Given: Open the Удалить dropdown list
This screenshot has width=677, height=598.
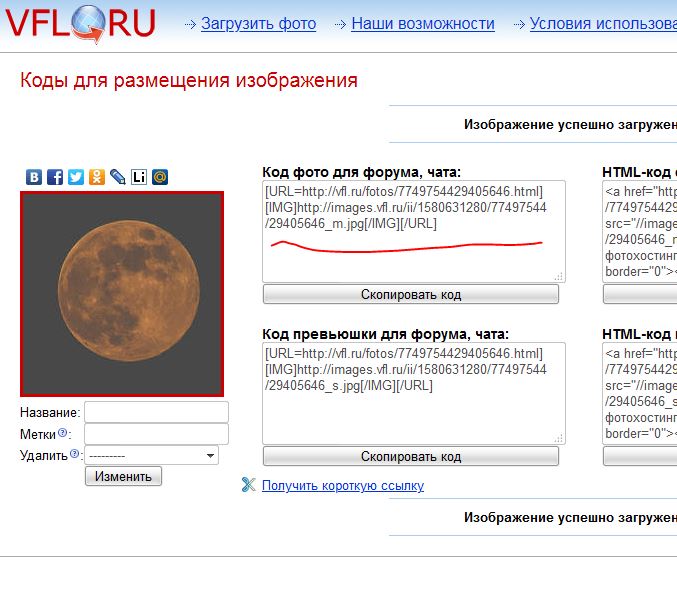Looking at the screenshot, I should 152,456.
